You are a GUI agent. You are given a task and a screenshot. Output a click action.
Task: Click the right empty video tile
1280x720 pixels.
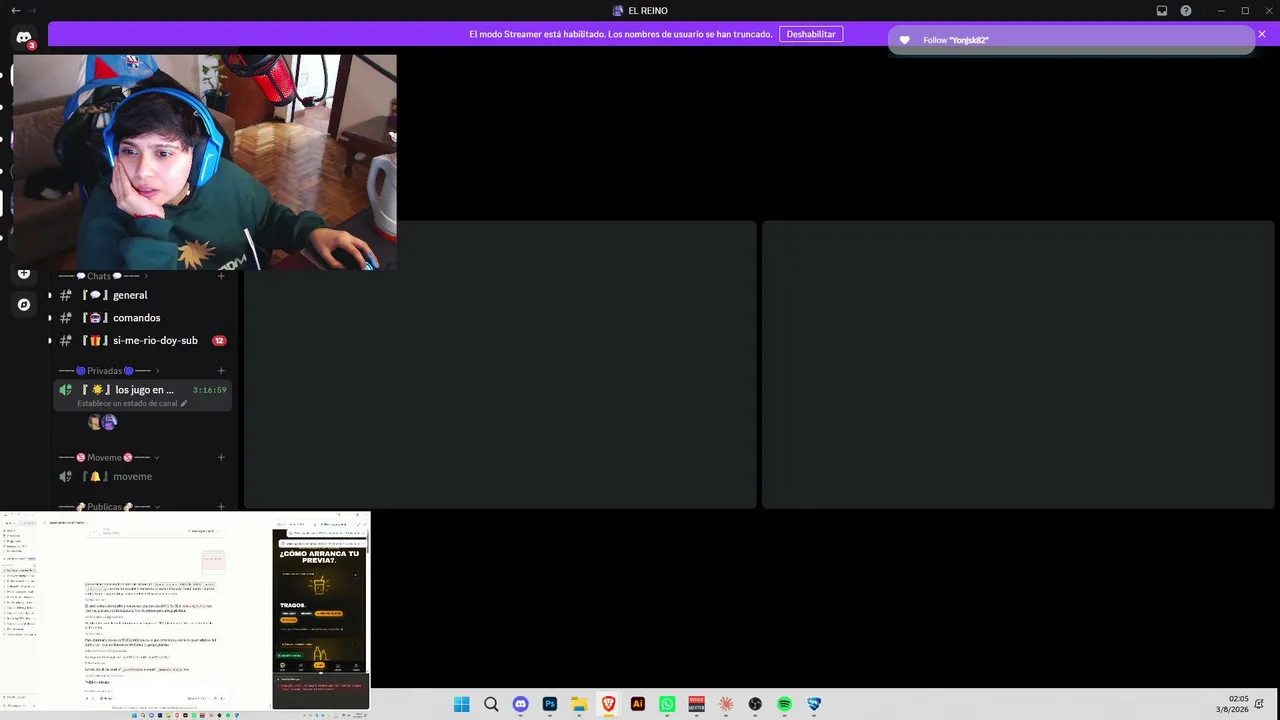coord(1018,365)
